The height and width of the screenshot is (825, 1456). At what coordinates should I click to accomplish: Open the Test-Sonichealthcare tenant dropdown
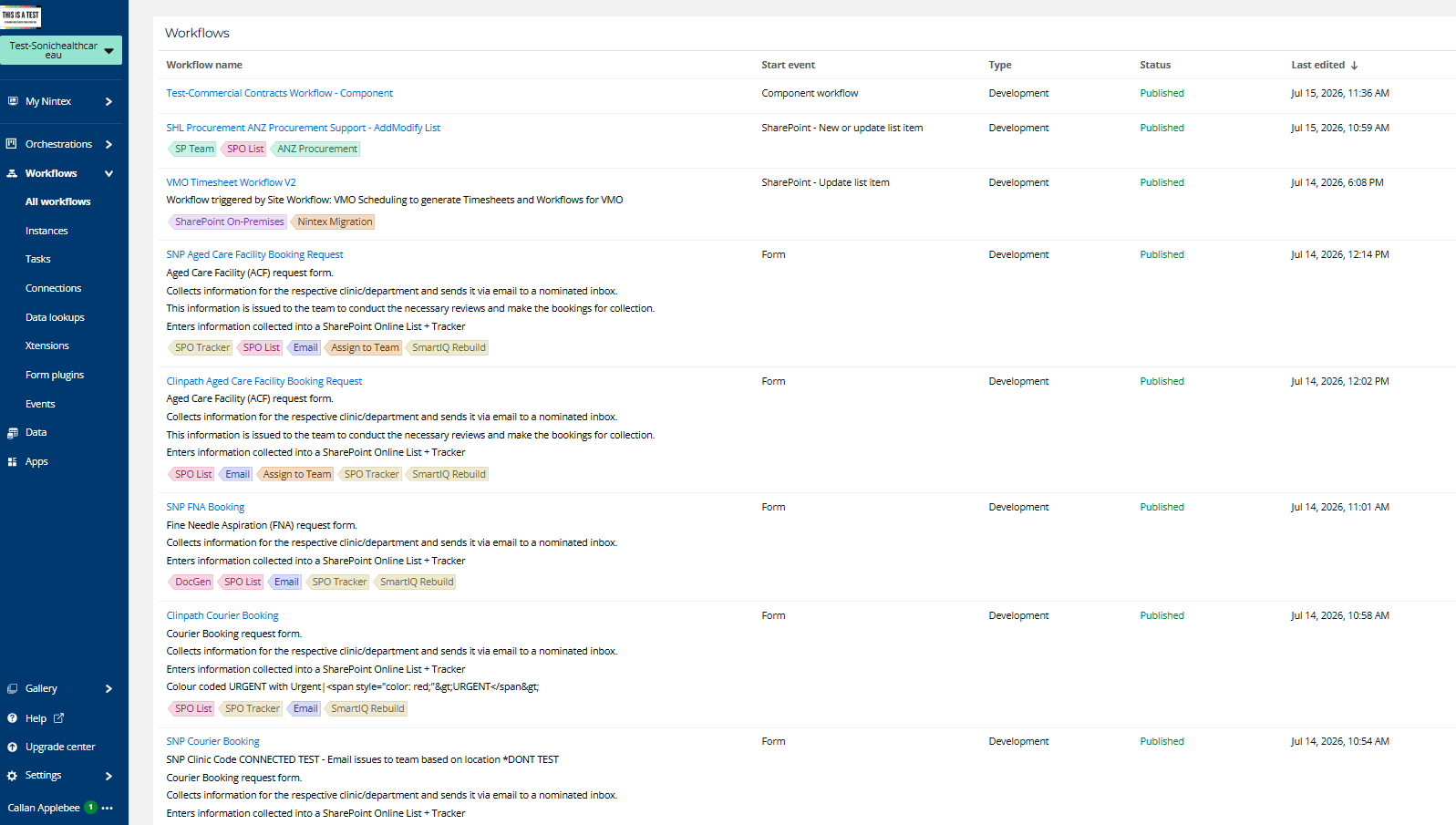click(61, 50)
